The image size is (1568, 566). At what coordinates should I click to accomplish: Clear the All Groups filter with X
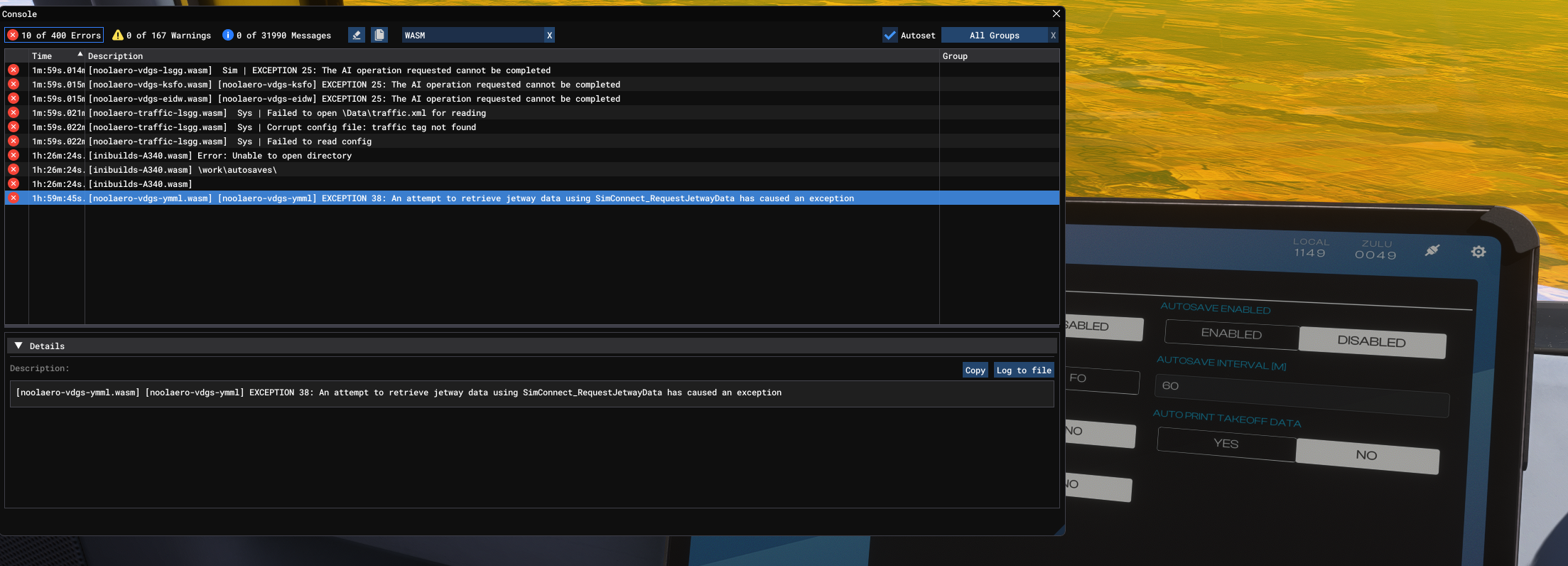coord(1053,35)
